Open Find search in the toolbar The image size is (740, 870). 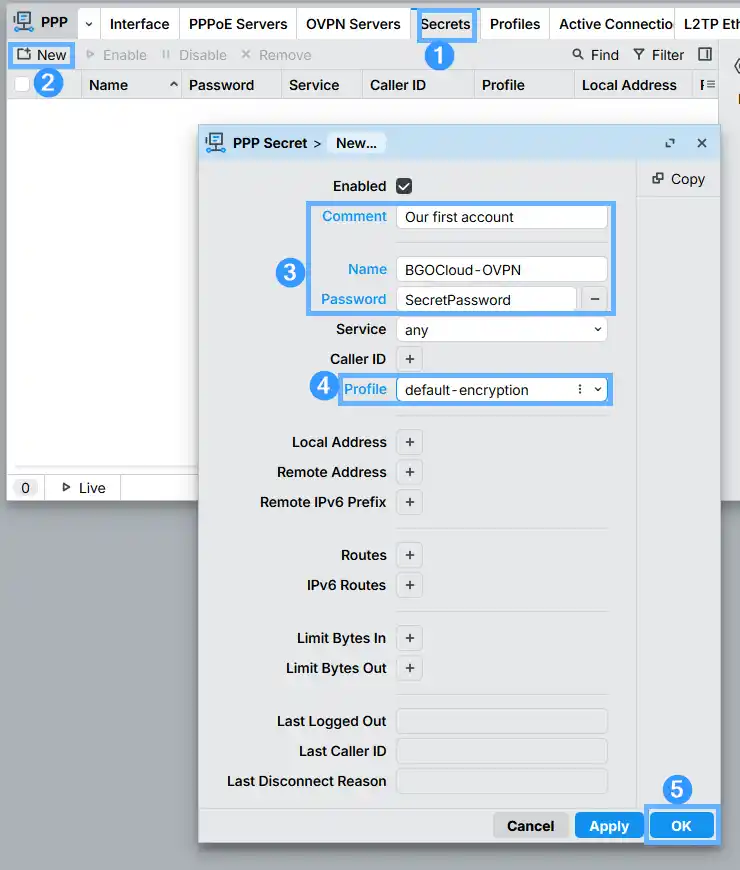click(595, 55)
